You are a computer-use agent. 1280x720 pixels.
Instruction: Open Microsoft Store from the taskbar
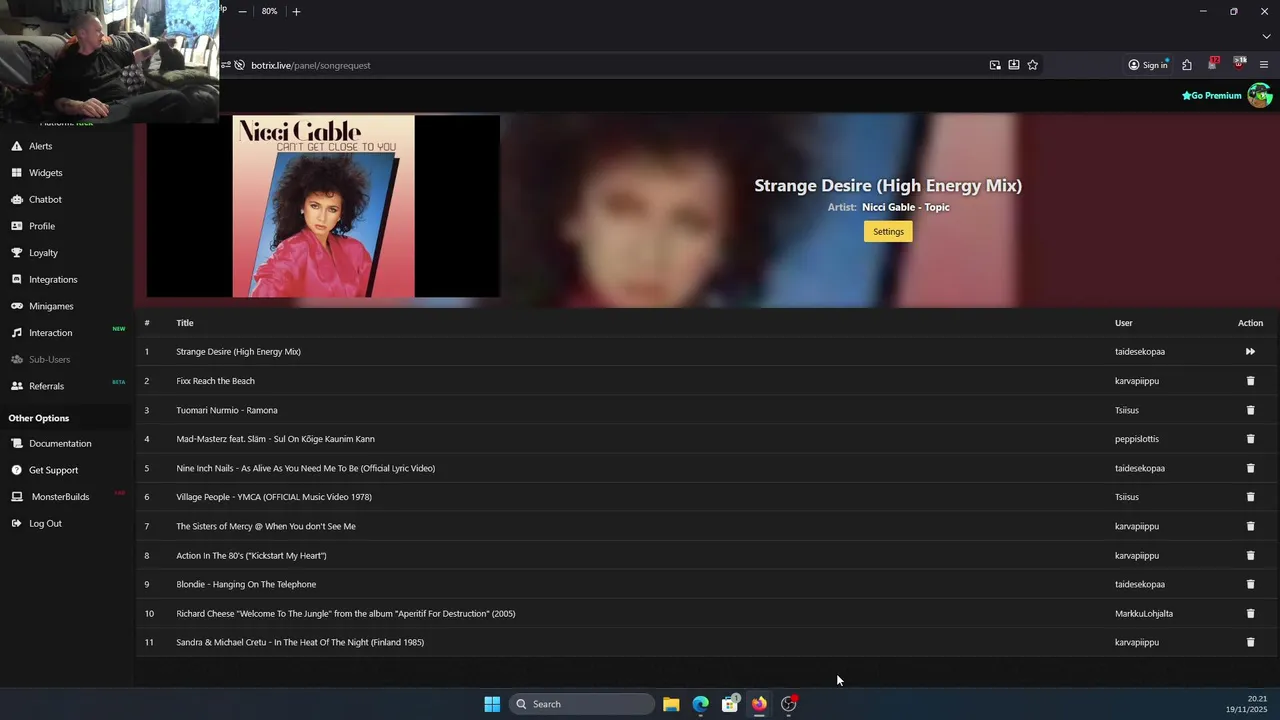click(730, 704)
